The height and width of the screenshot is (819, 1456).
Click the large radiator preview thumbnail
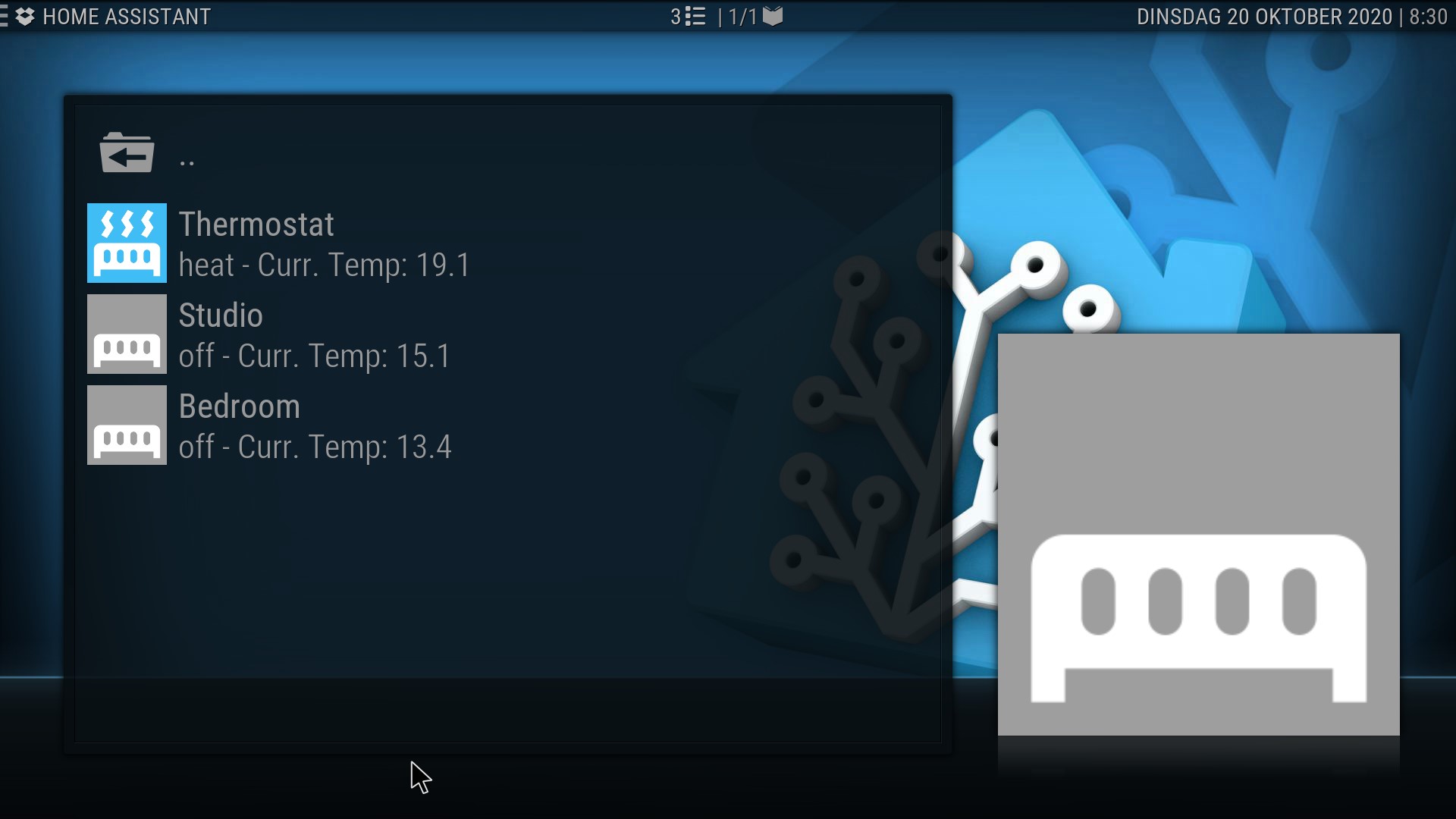(x=1198, y=535)
